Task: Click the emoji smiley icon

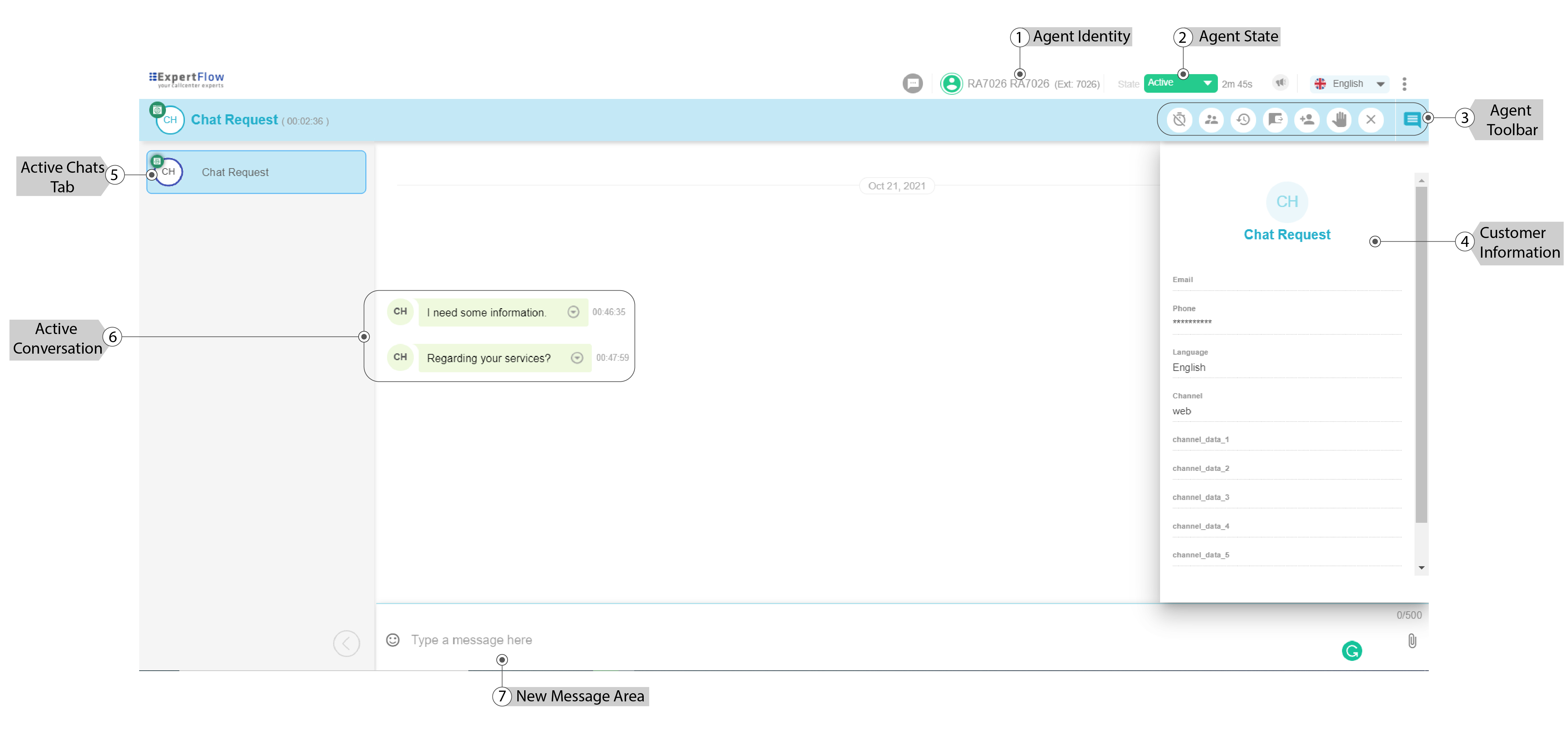Action: tap(393, 640)
